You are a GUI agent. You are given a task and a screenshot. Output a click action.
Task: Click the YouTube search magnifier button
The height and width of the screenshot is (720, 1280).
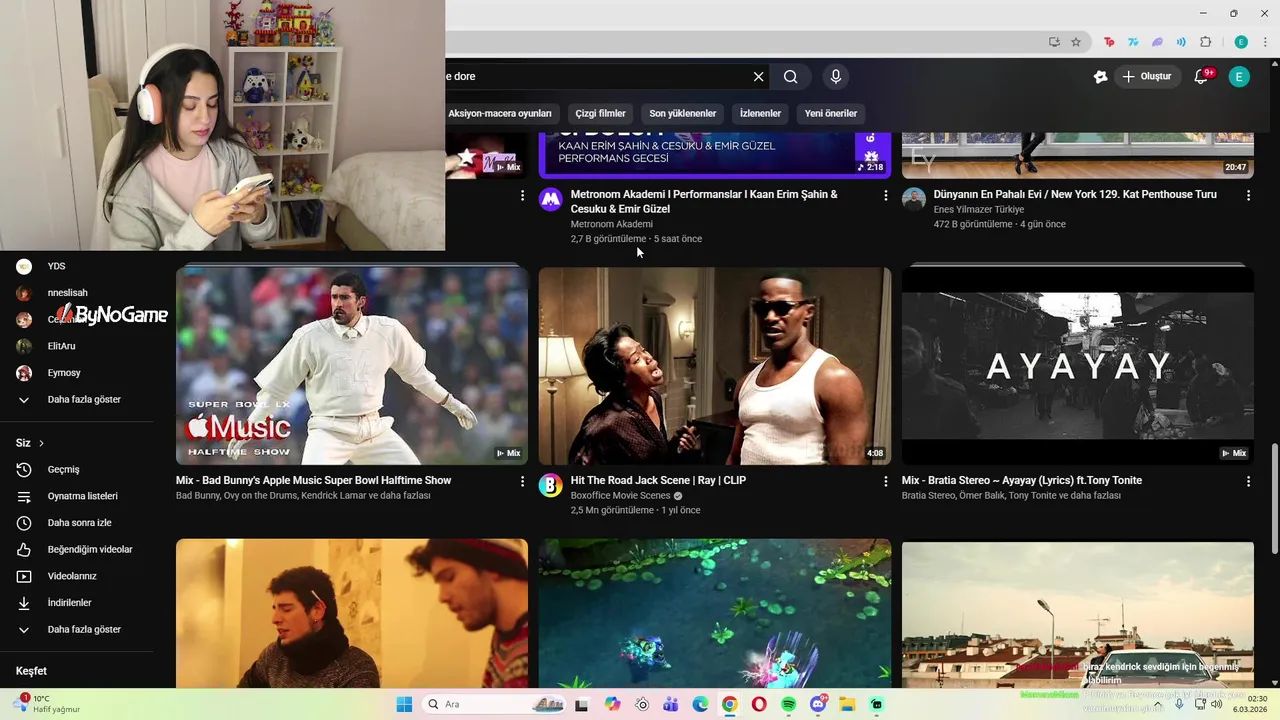coord(791,77)
